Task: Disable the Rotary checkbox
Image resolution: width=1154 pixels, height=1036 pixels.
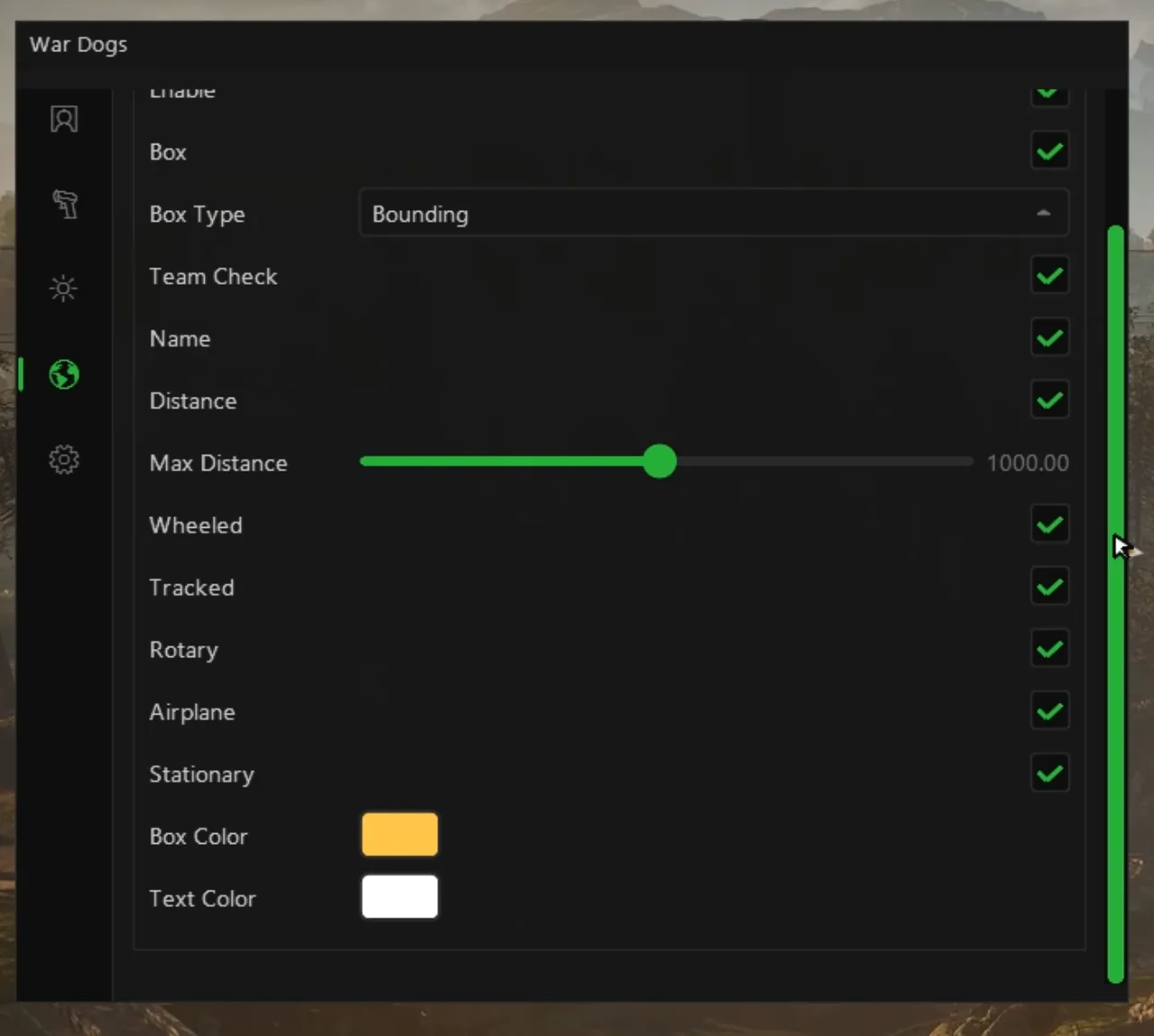Action: pos(1050,649)
